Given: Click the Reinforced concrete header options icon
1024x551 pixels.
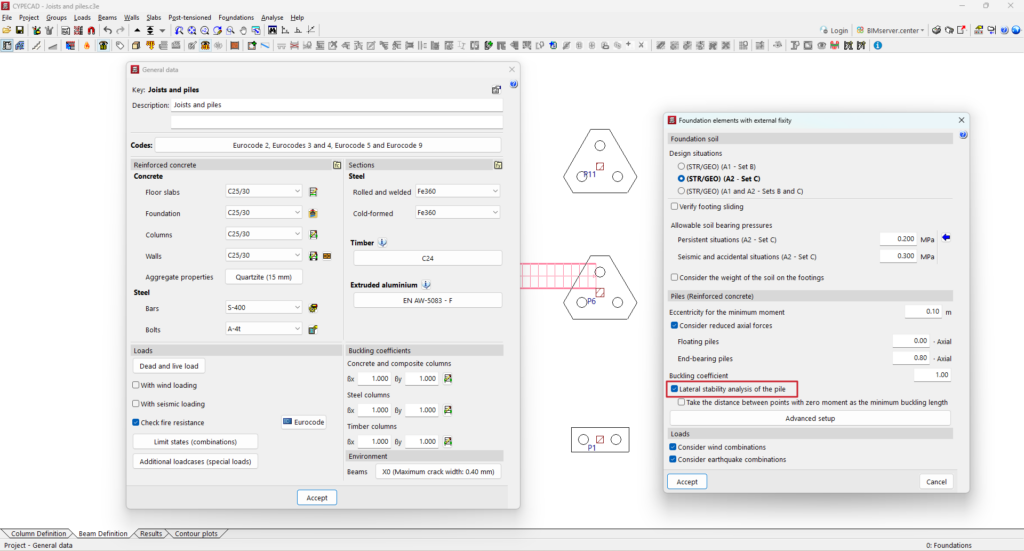Looking at the screenshot, I should (337, 165).
